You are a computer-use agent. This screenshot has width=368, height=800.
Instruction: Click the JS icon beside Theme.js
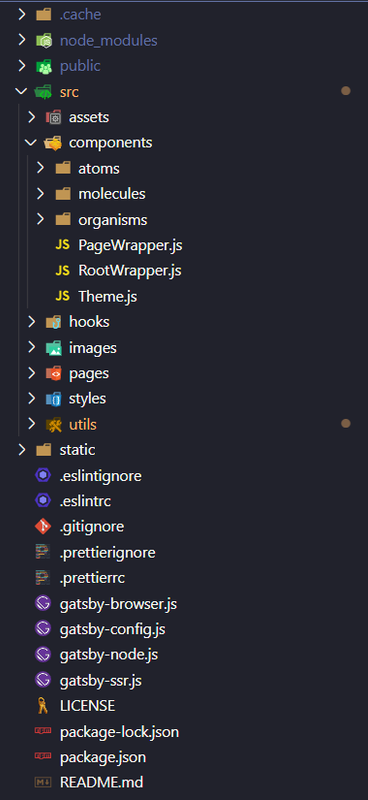pyautogui.click(x=62, y=296)
